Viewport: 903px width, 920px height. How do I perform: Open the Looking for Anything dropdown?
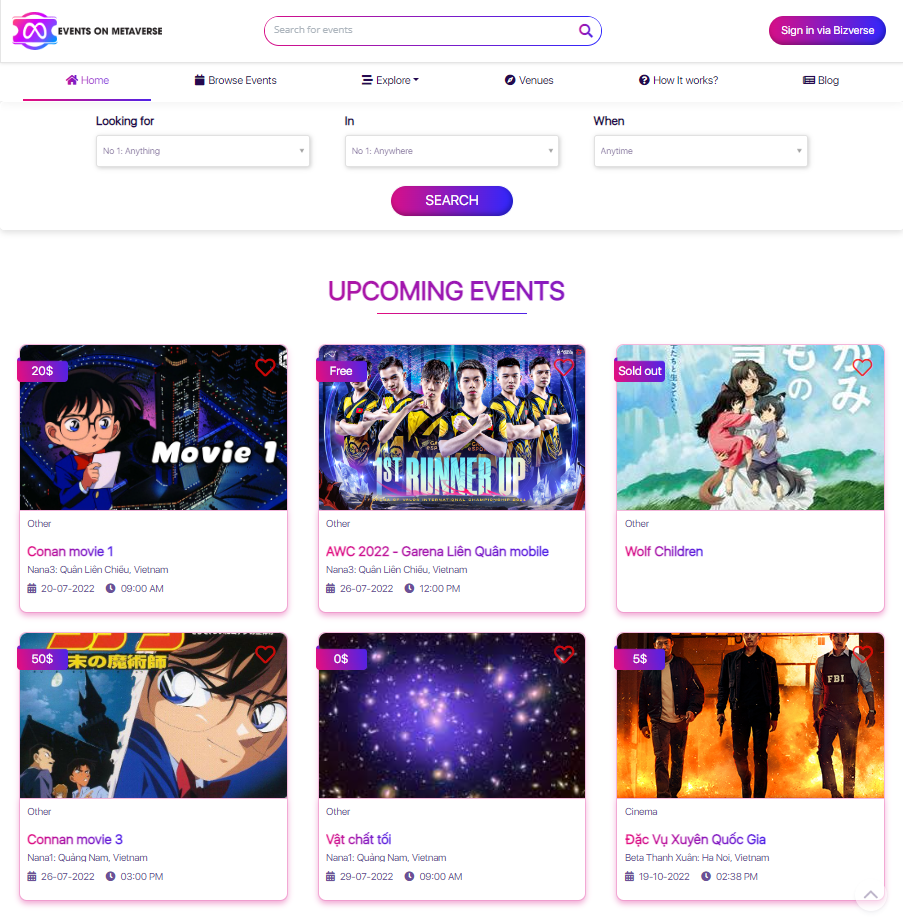tap(203, 151)
